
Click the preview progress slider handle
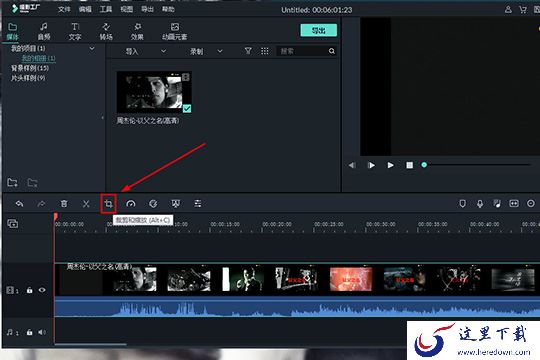[424, 165]
